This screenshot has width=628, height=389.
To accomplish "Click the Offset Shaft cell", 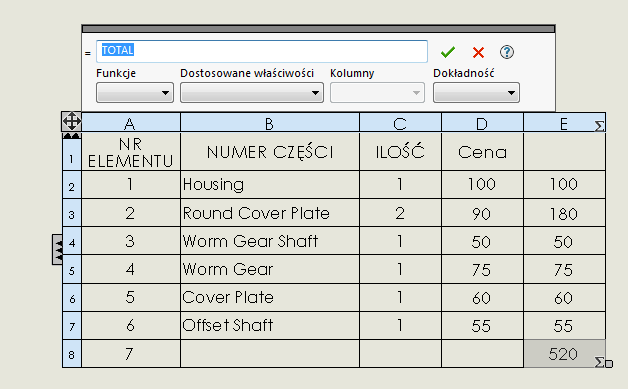I will [270, 326].
